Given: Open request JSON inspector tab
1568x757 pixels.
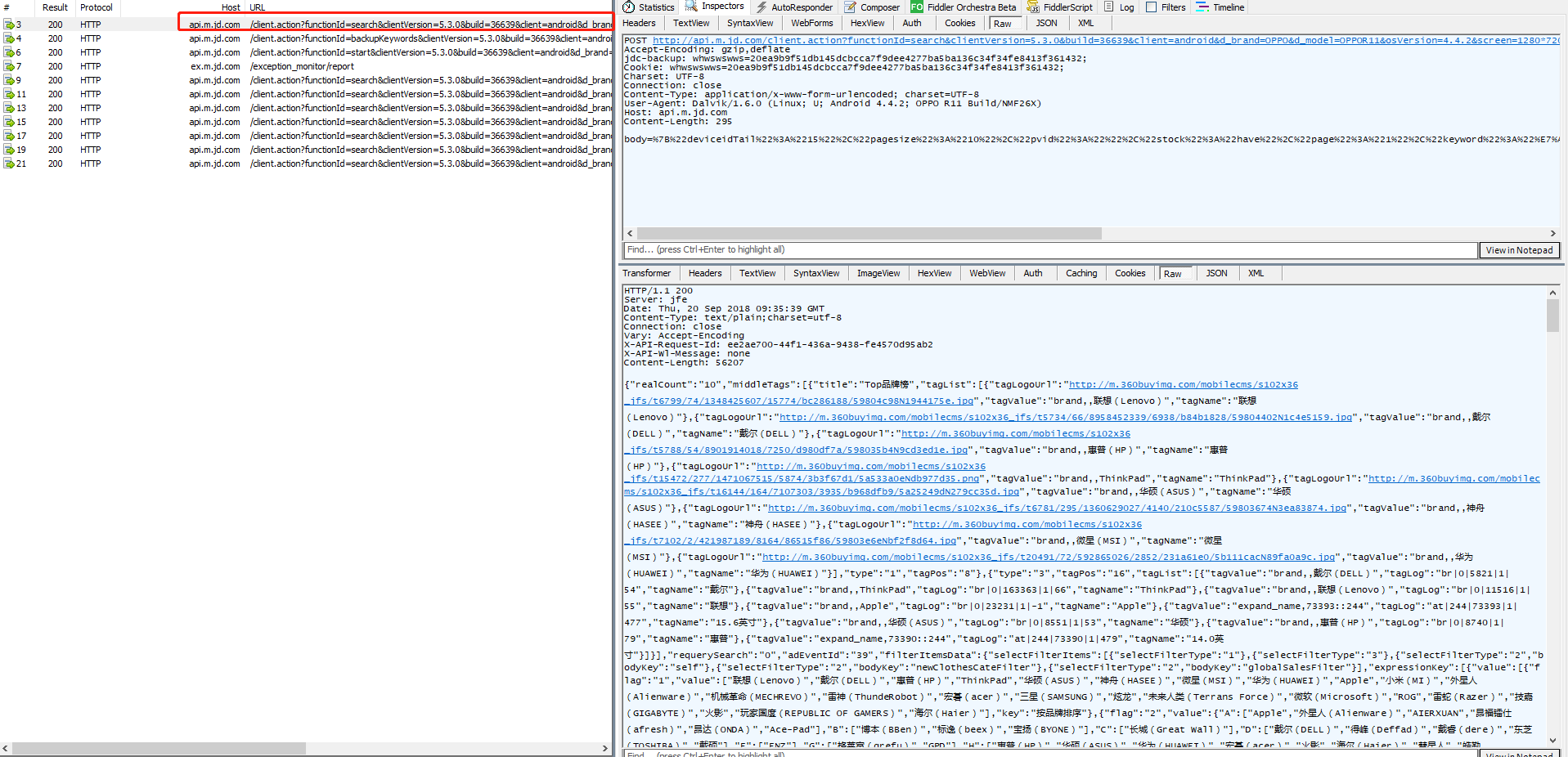Looking at the screenshot, I should coord(1047,23).
